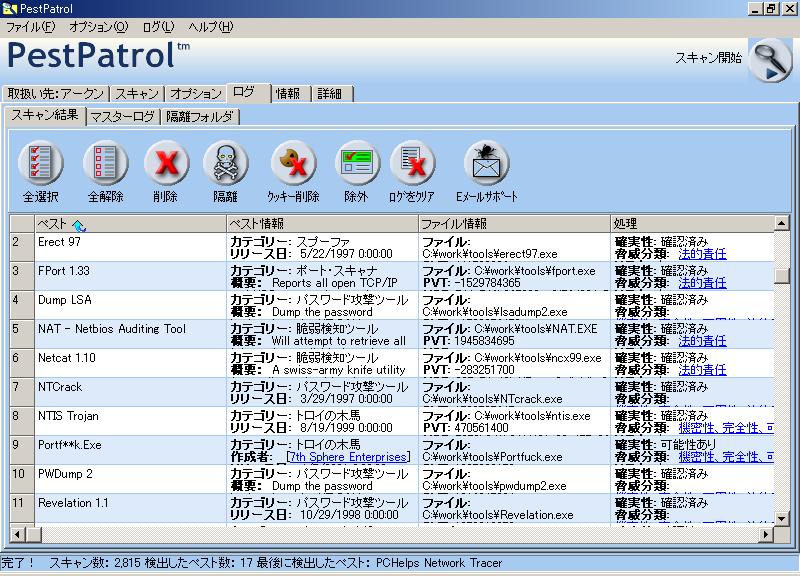Open the 機密性、完全性 link in the NTIS Trojan row
This screenshot has height=576, width=800.
pos(726,428)
